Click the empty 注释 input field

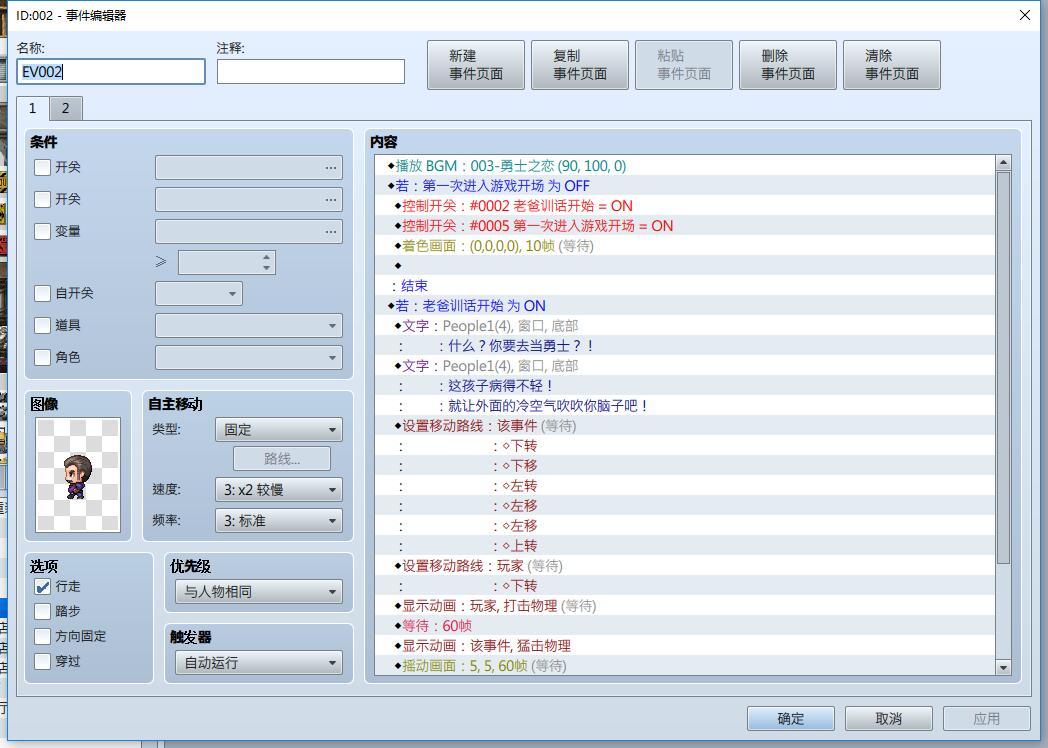tap(311, 72)
